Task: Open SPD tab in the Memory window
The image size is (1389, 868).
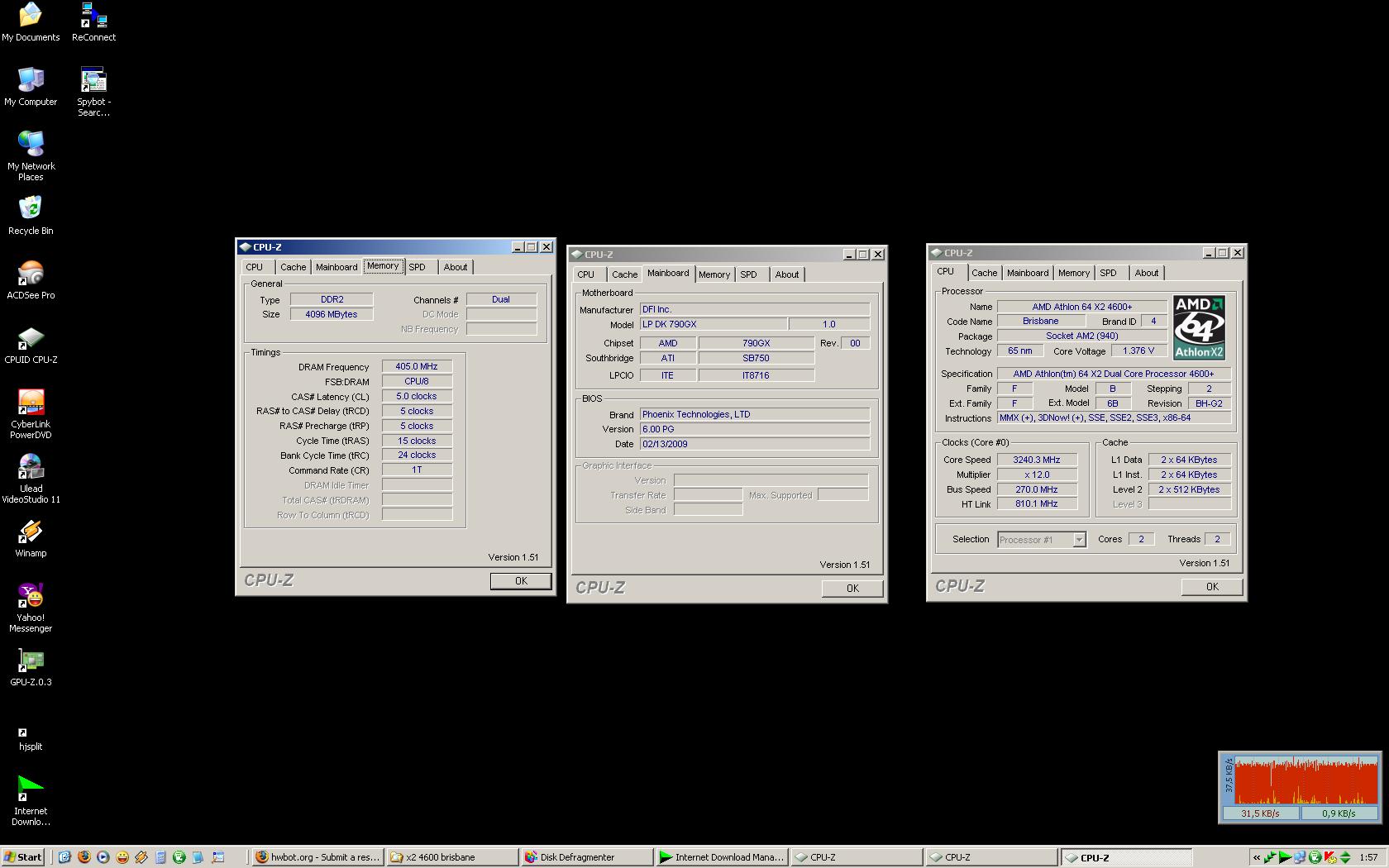Action: coord(418,267)
